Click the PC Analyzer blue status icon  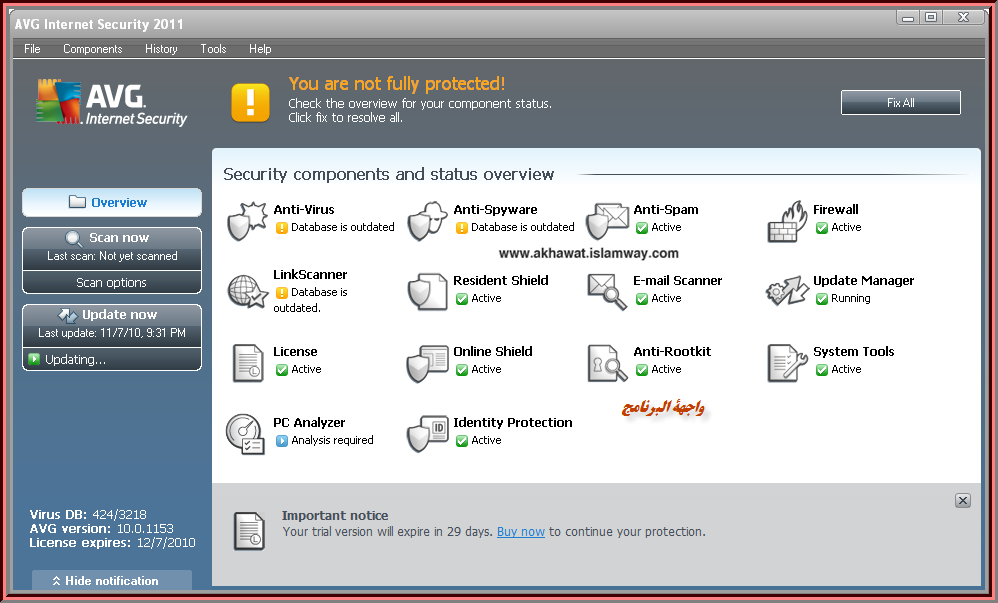(x=282, y=441)
